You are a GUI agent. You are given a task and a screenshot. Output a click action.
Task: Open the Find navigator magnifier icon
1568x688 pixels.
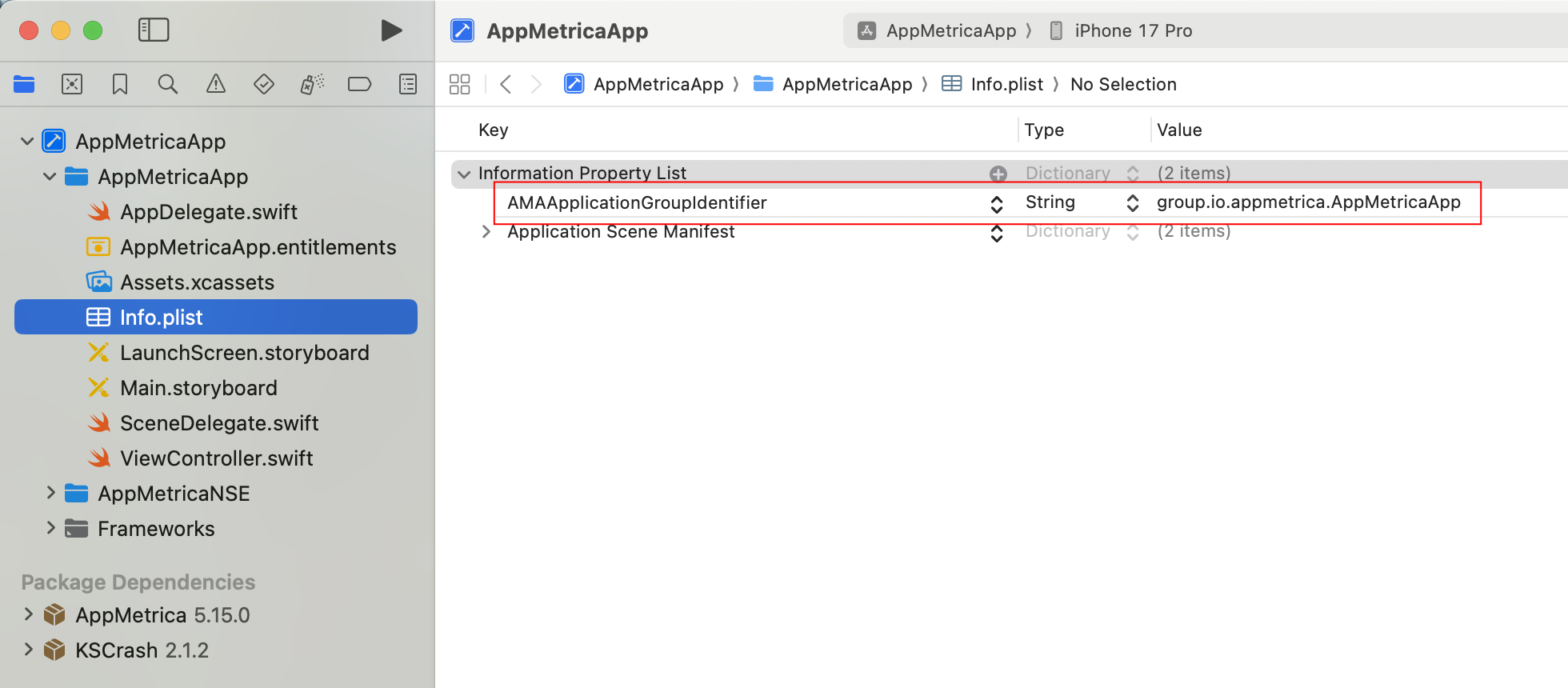(x=167, y=84)
